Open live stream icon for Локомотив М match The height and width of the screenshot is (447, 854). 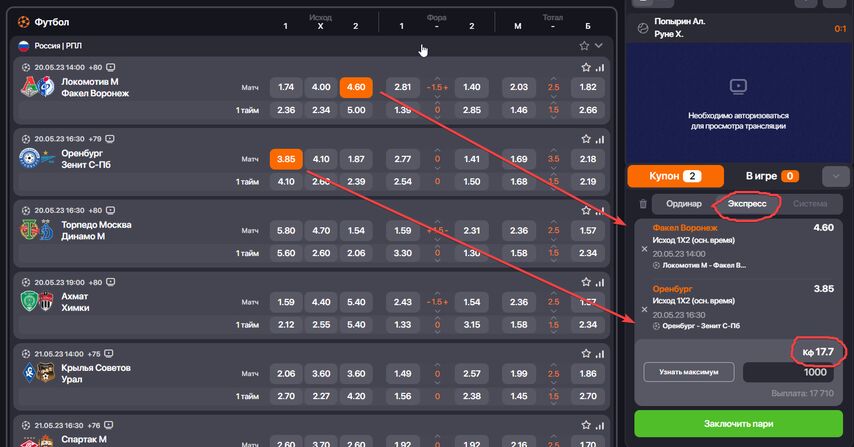tap(111, 68)
